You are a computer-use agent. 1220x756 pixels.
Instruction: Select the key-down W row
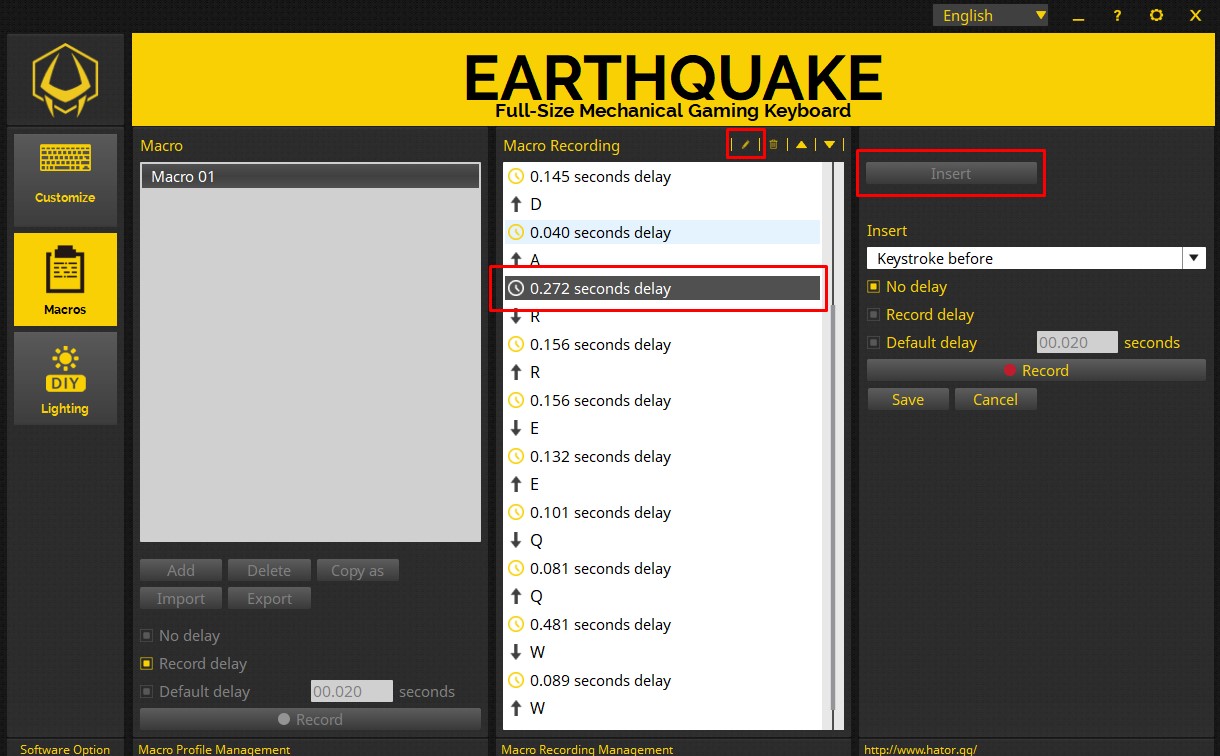(x=662, y=652)
